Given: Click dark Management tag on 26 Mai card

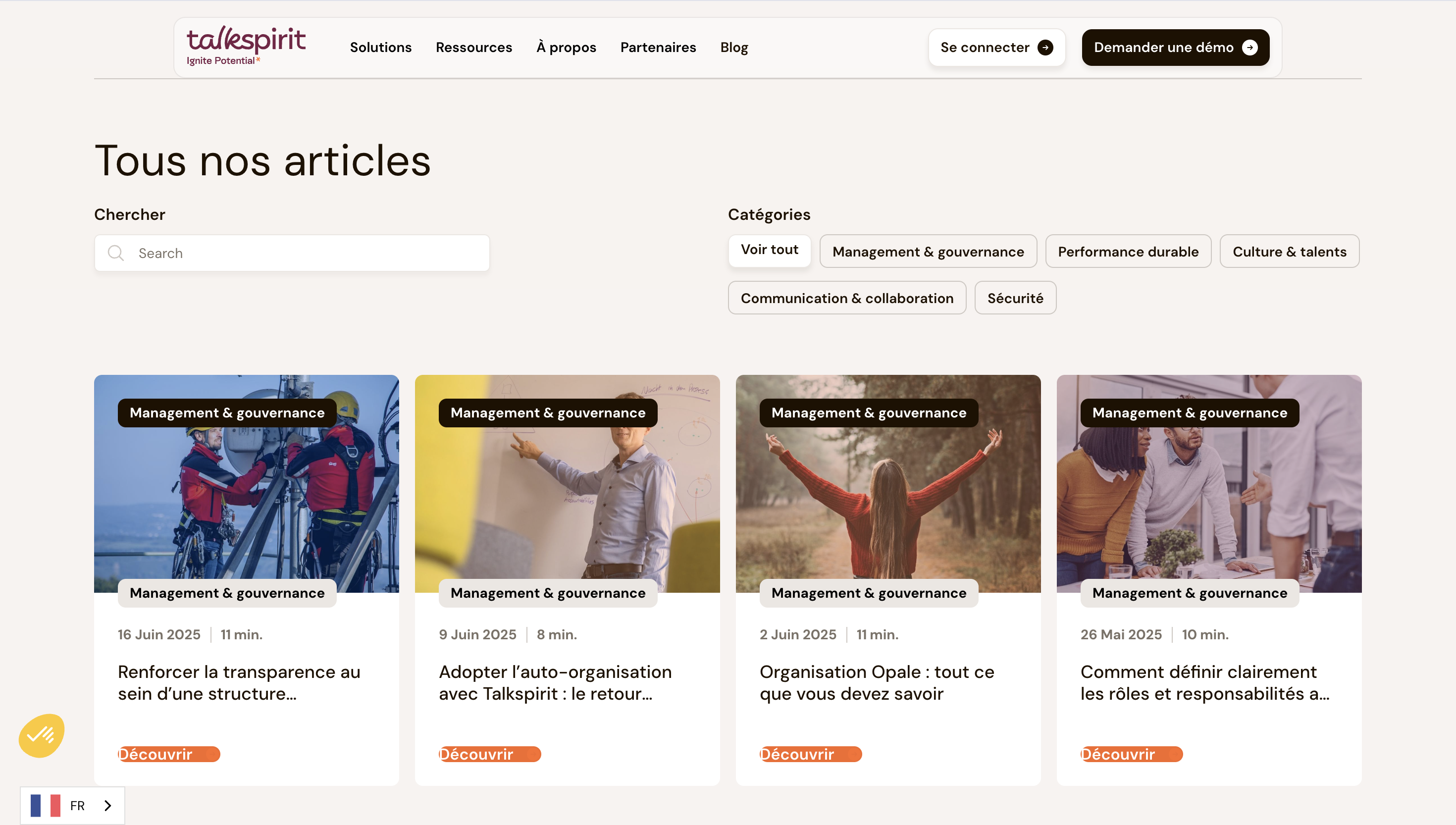Looking at the screenshot, I should (1190, 412).
